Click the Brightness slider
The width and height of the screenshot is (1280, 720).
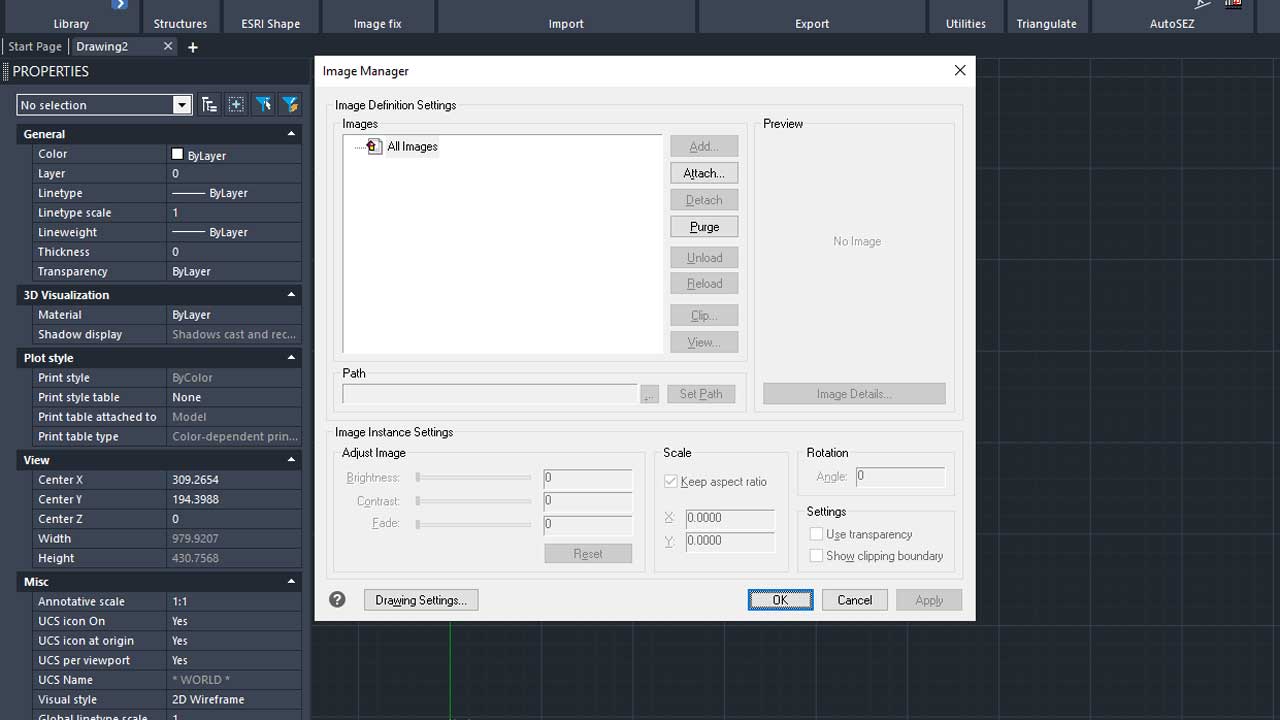473,478
